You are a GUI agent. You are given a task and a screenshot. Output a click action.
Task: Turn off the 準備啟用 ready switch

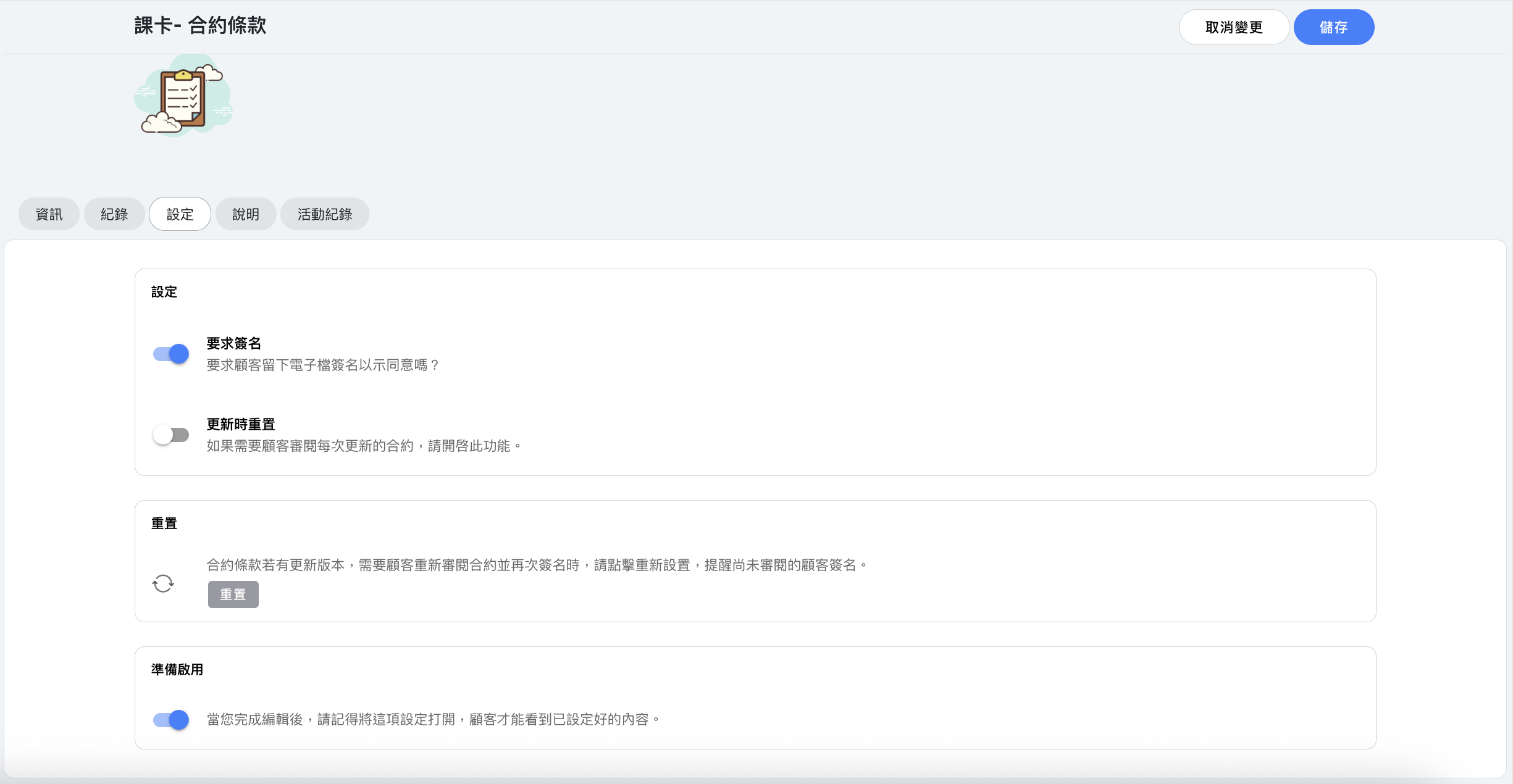[171, 719]
